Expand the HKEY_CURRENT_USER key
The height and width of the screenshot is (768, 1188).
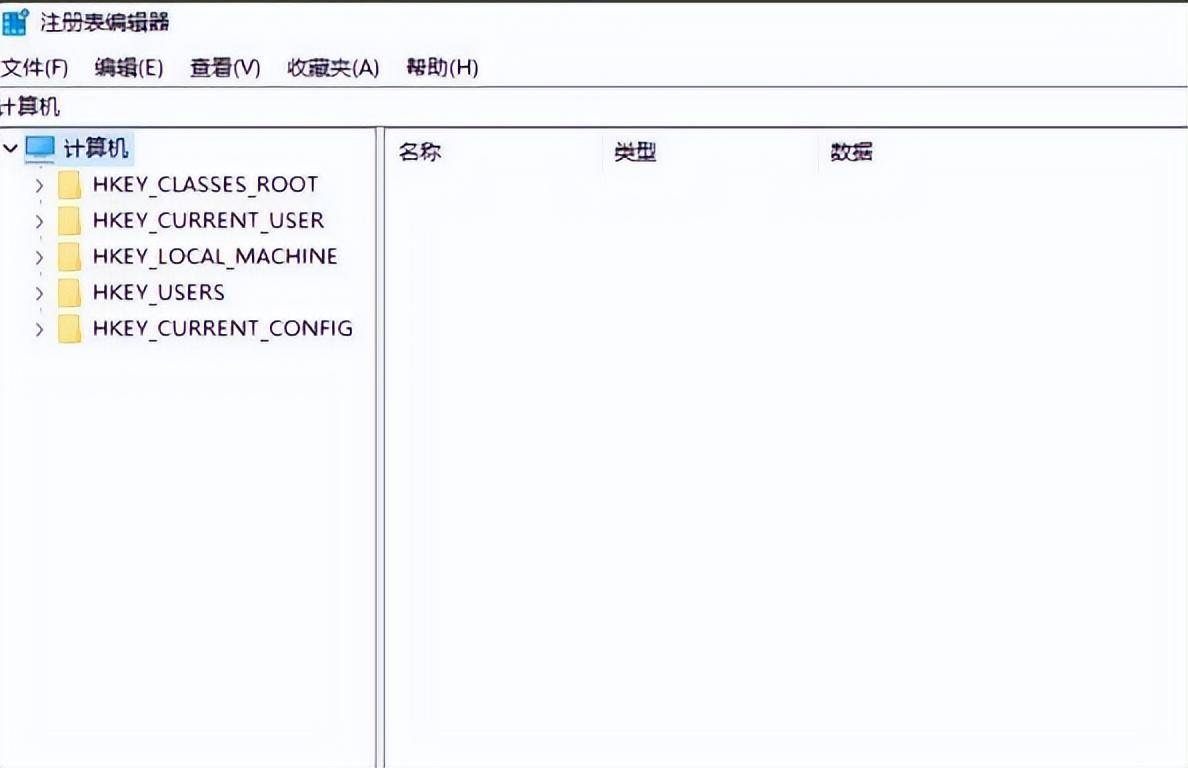(39, 221)
